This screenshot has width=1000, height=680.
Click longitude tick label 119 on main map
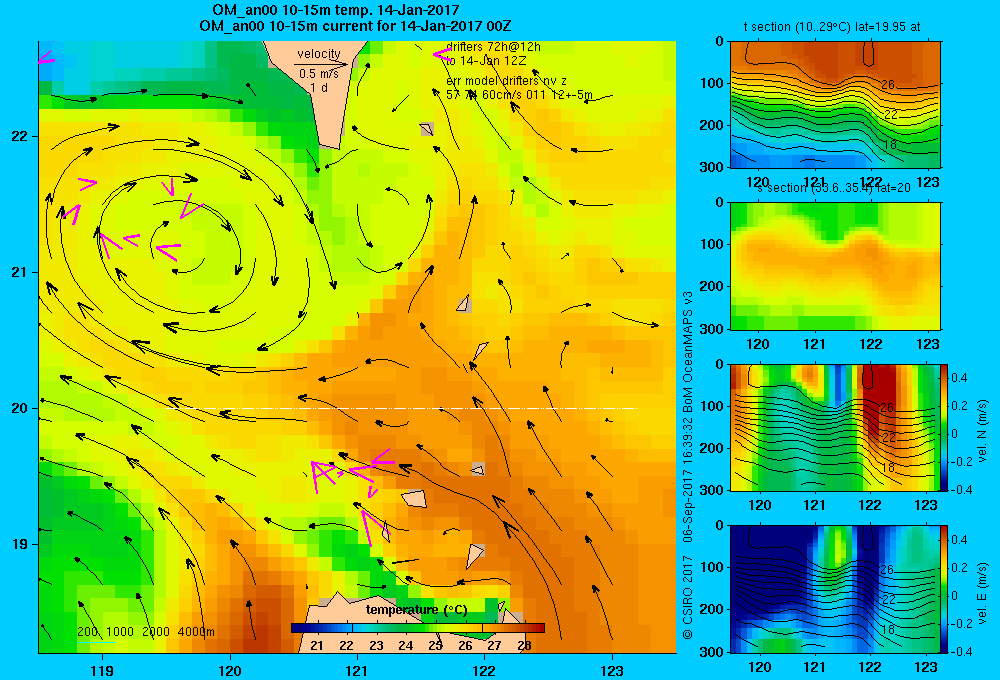102,670
